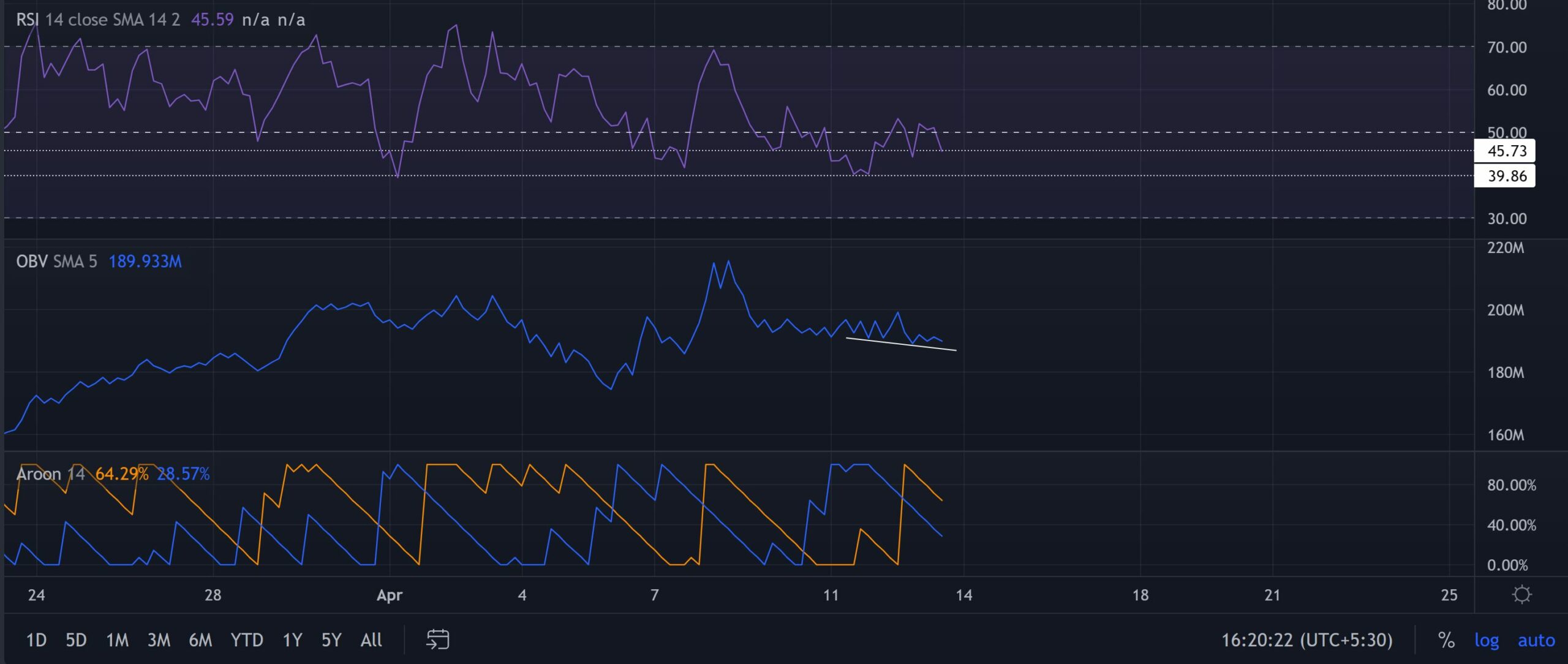The height and width of the screenshot is (664, 1568).
Task: Click the Aroon 14 indicator title
Action: click(39, 473)
